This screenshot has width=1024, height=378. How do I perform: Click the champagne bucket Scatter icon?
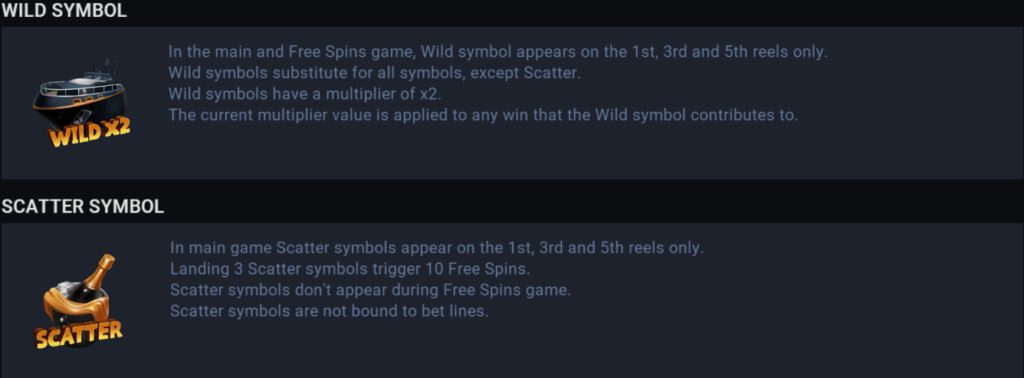tap(79, 300)
